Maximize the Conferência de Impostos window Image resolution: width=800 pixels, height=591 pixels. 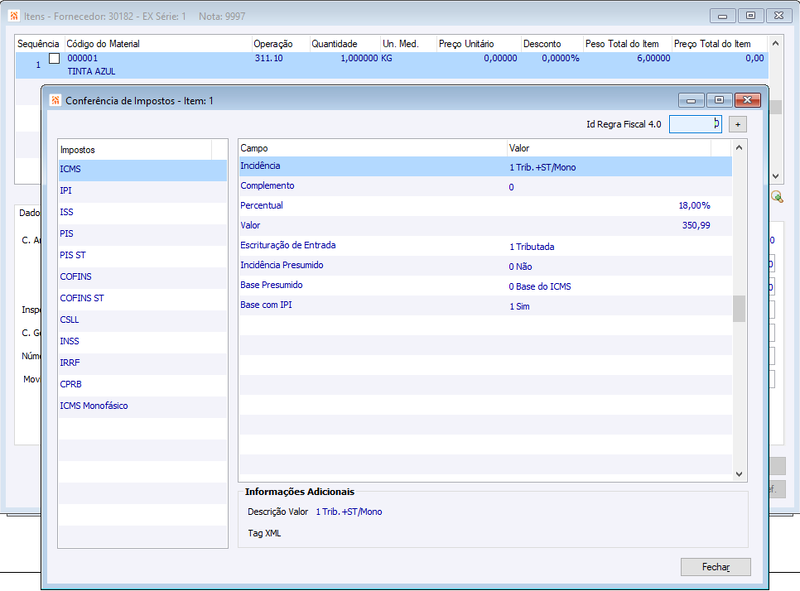719,101
